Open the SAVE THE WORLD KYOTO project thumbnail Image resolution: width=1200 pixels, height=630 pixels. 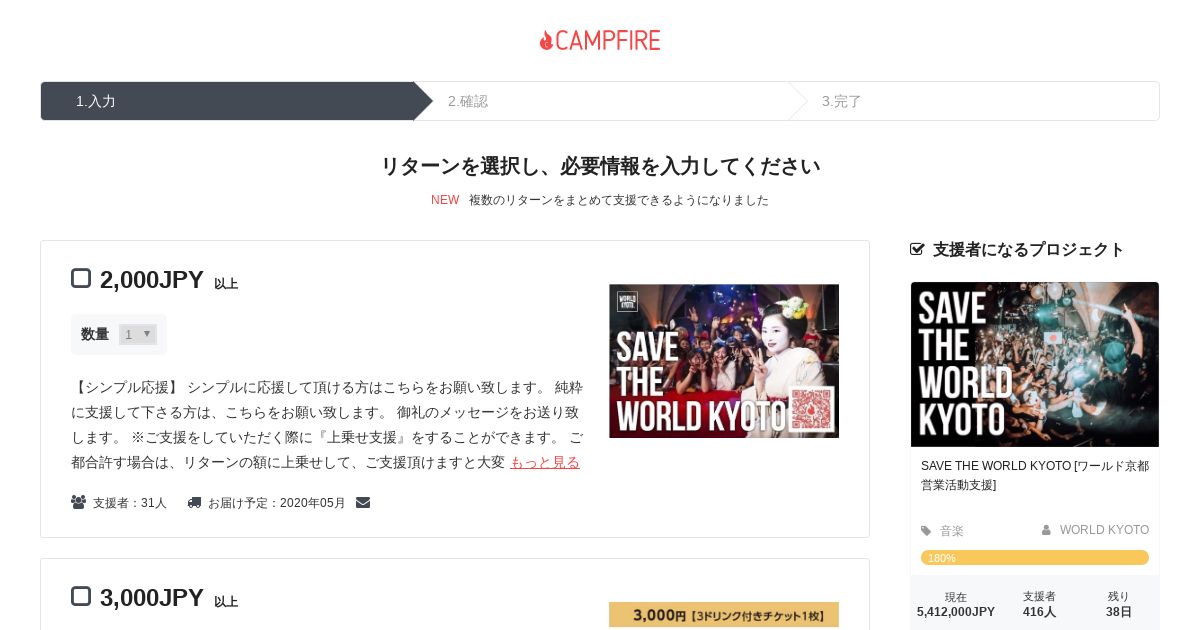1035,364
